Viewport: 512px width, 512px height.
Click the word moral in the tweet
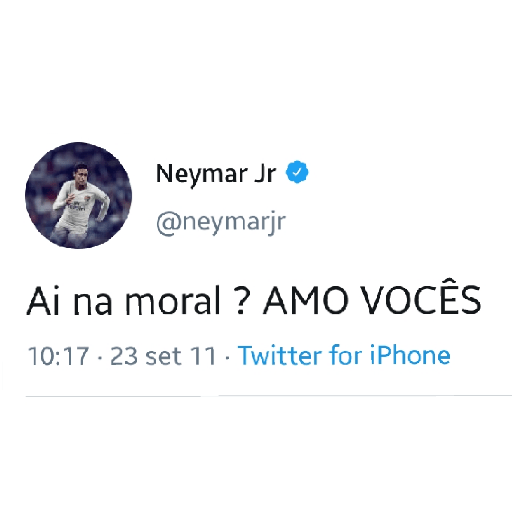tap(173, 300)
